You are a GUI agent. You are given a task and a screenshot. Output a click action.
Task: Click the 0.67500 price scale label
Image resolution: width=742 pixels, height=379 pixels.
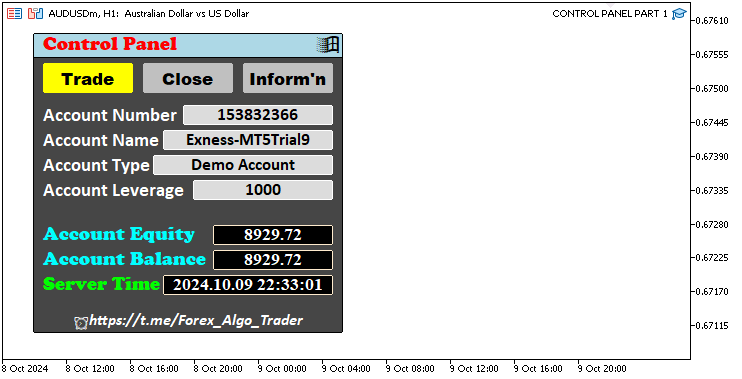[712, 89]
